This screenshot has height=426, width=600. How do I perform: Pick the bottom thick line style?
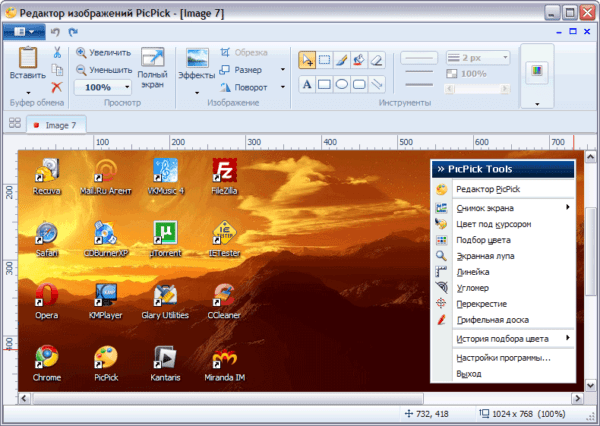[419, 85]
